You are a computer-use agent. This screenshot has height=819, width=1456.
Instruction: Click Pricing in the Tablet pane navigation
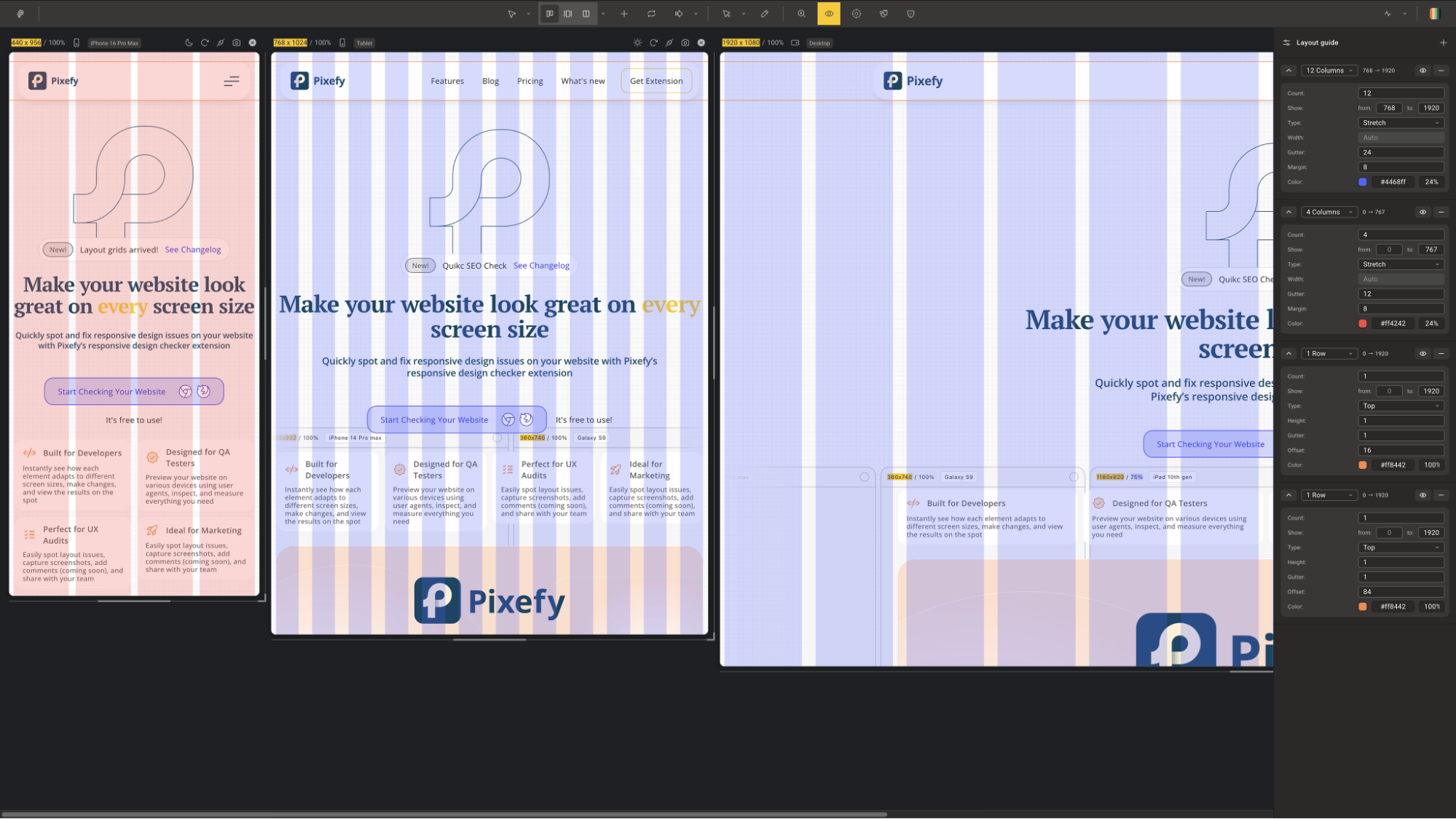[530, 81]
